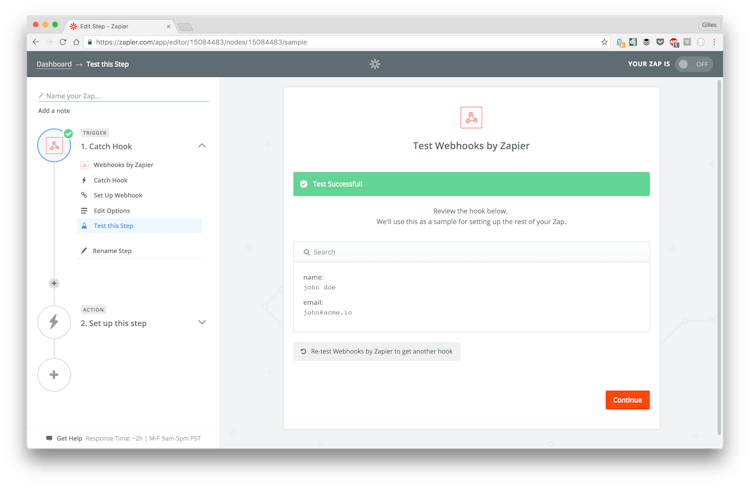Viewport: 750px width, 487px height.
Task: Click Re-test Webhooks by Zapier button
Action: [x=377, y=351]
